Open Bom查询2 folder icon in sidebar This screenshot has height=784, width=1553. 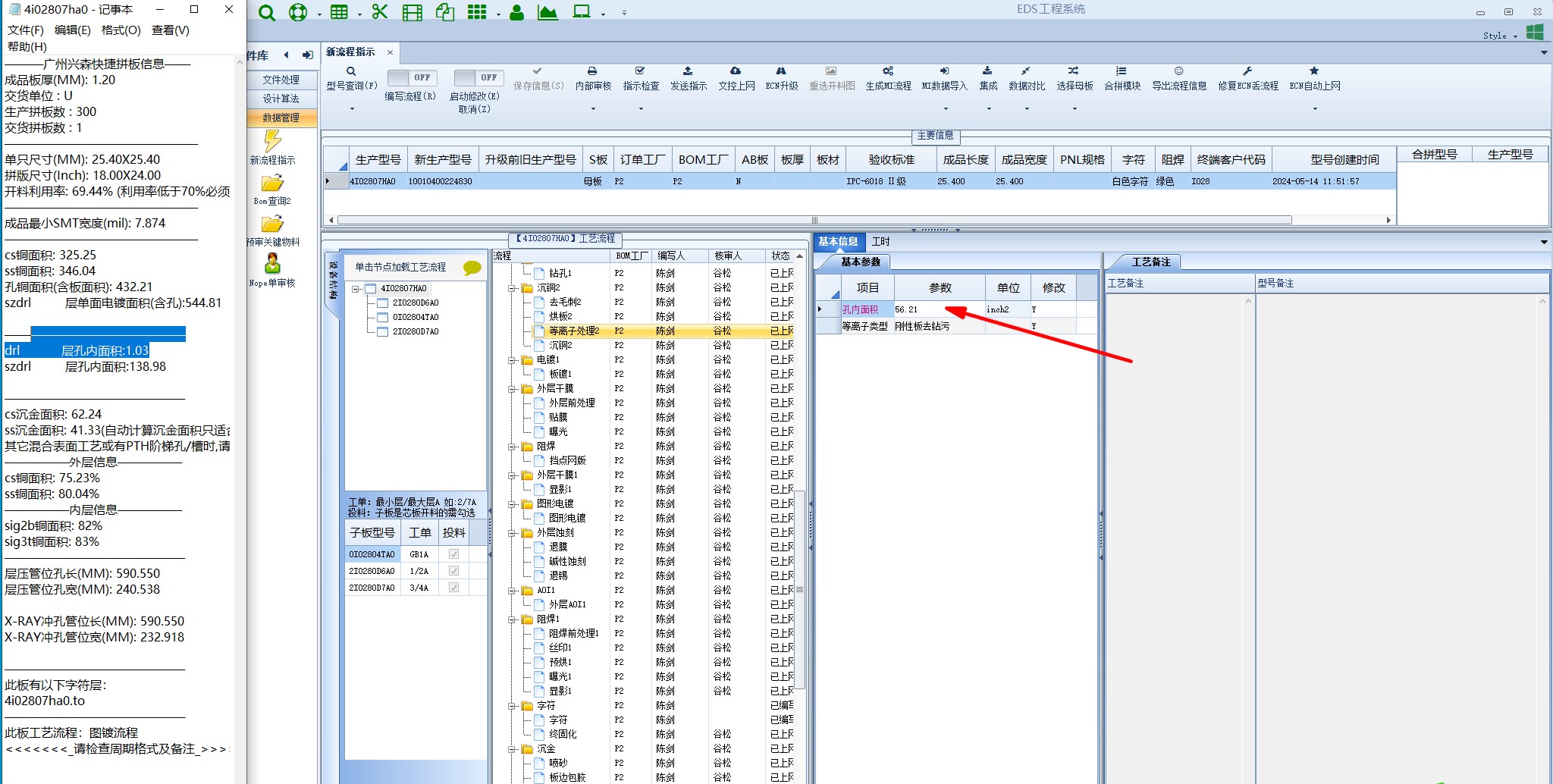click(x=272, y=183)
